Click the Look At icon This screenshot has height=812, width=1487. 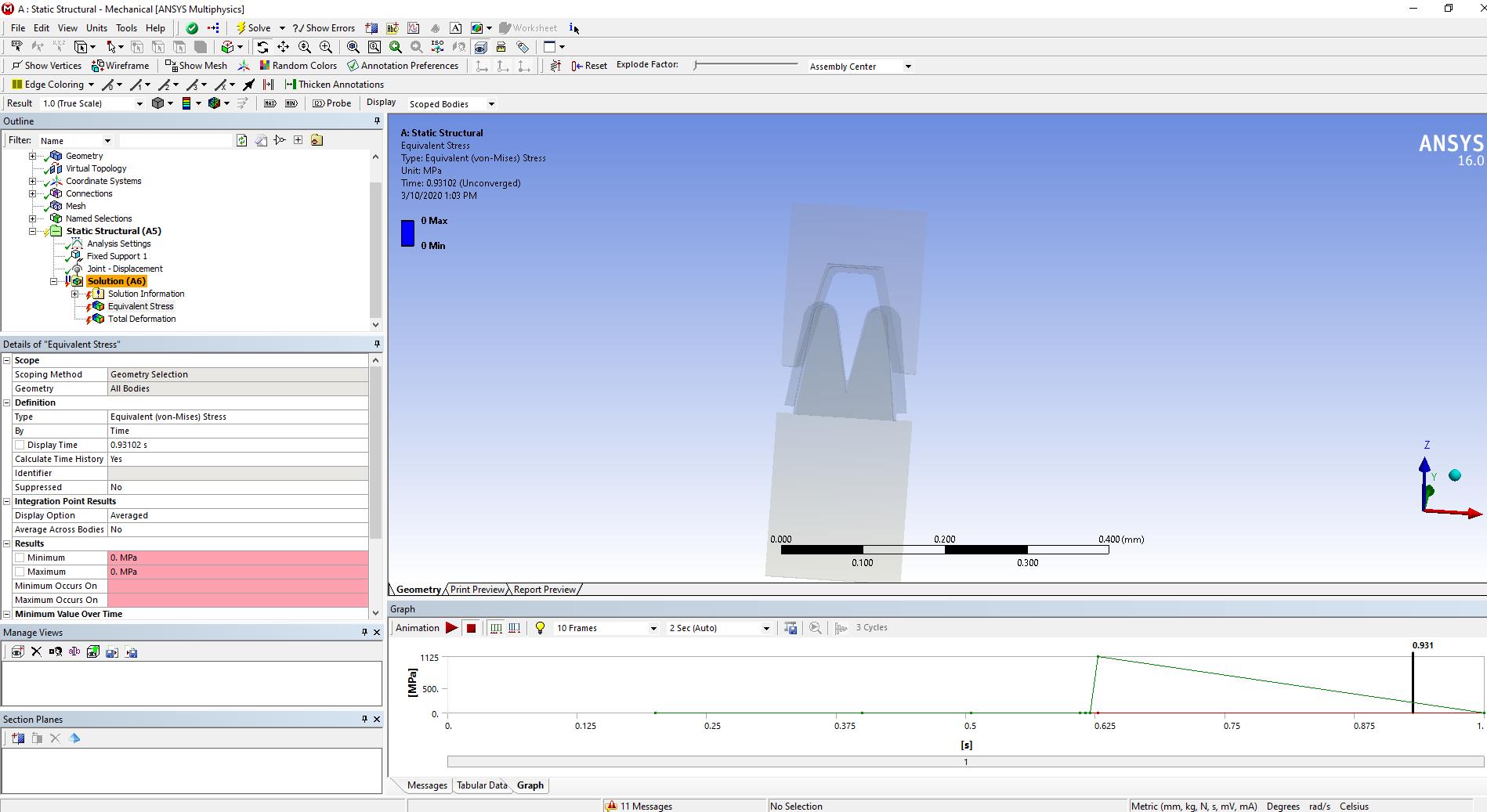tap(458, 47)
